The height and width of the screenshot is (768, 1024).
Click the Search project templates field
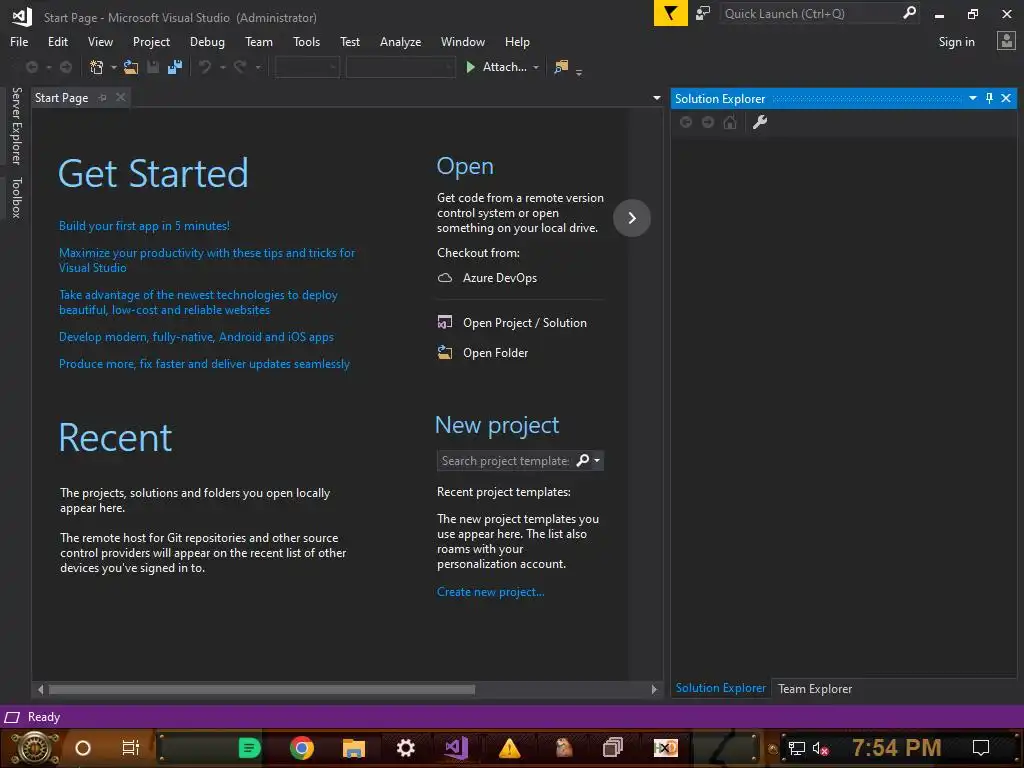[x=506, y=460]
